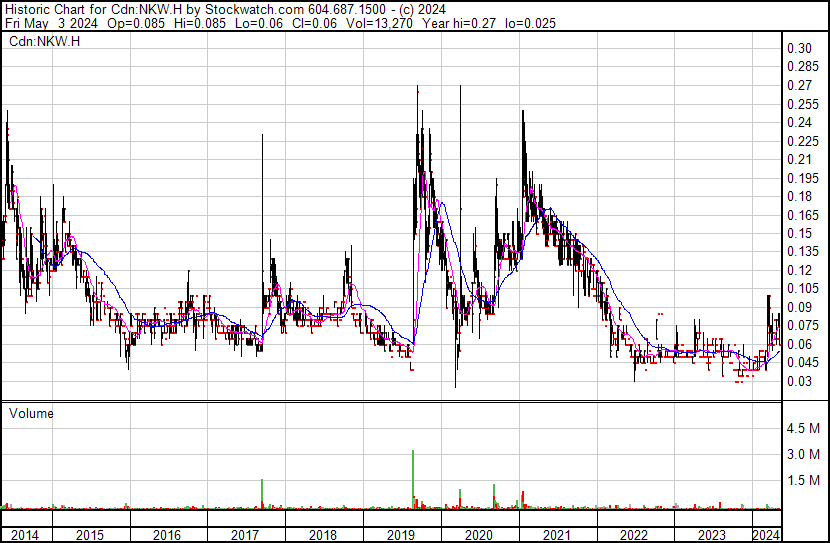This screenshot has width=830, height=543.
Task: Click the 0.255 price axis label
Action: (803, 104)
